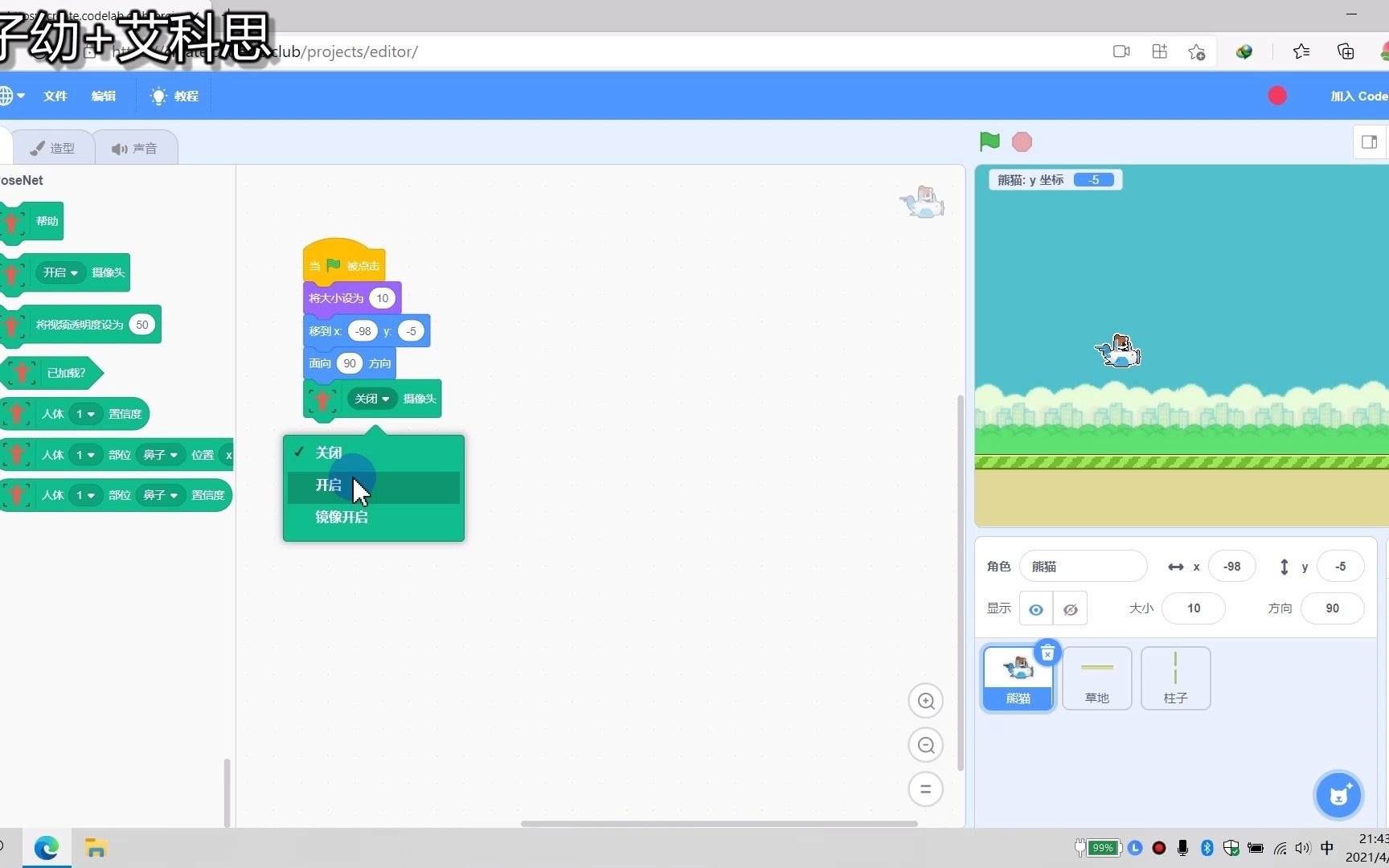Expand body number dropdown in 人体 部位 位置 block
This screenshot has height=868, width=1389.
coord(84,455)
